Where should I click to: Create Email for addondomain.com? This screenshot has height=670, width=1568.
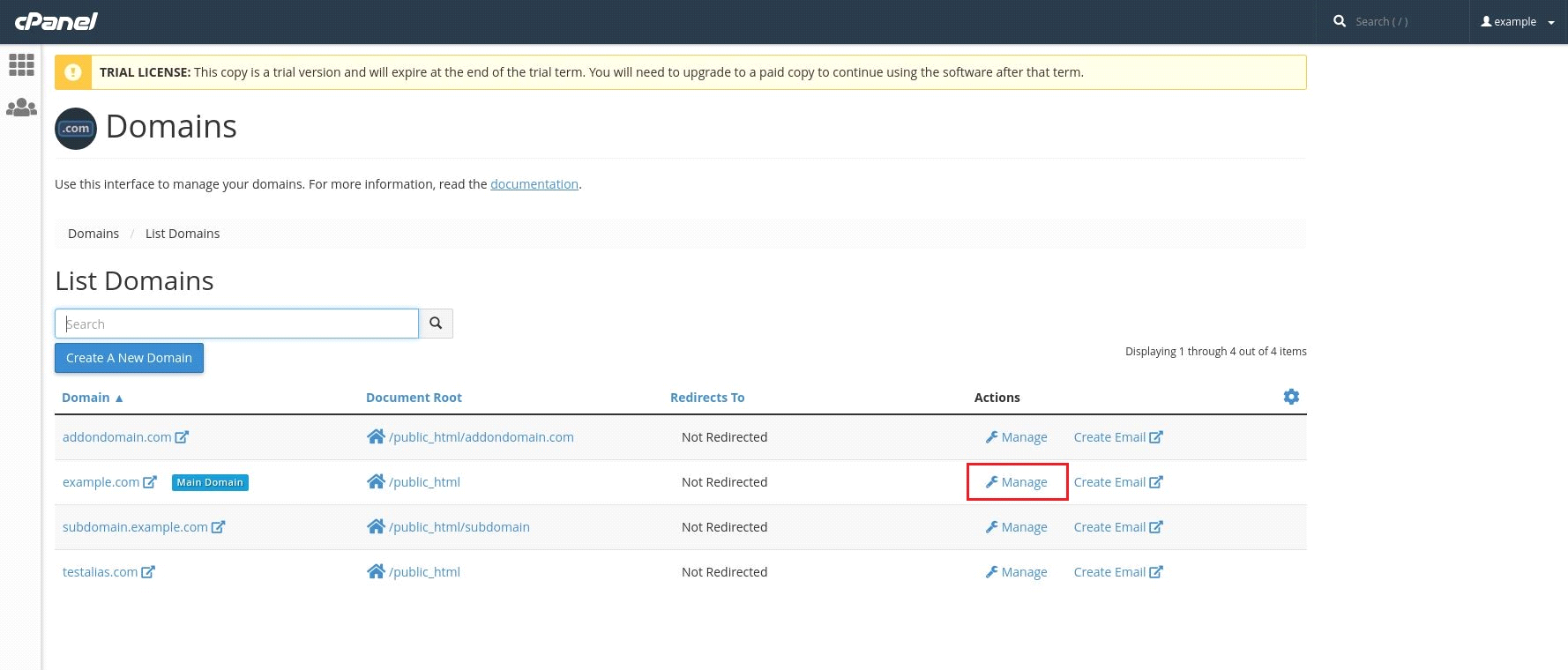click(x=1118, y=437)
